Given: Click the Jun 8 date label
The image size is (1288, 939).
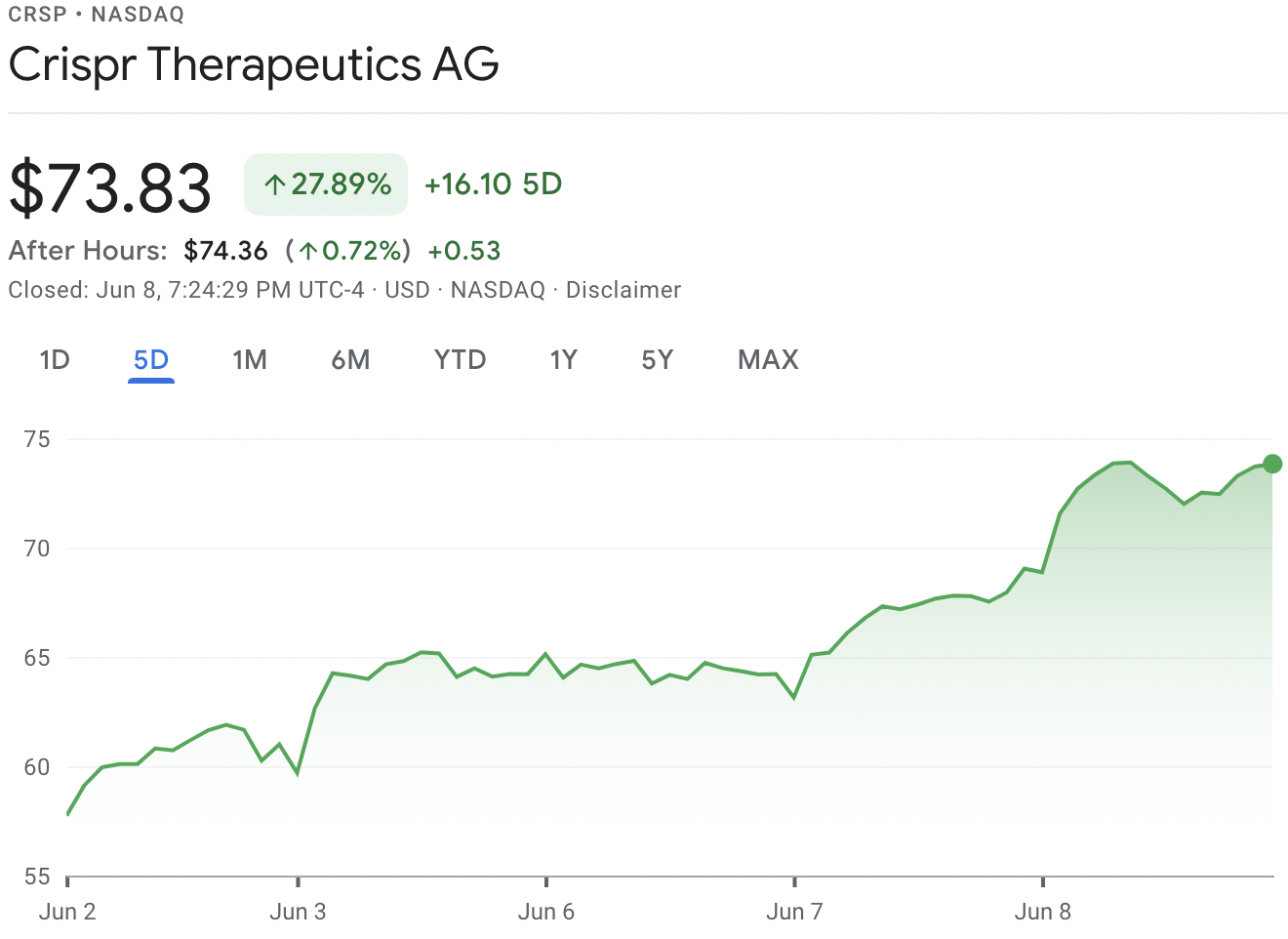Looking at the screenshot, I should [x=1043, y=912].
